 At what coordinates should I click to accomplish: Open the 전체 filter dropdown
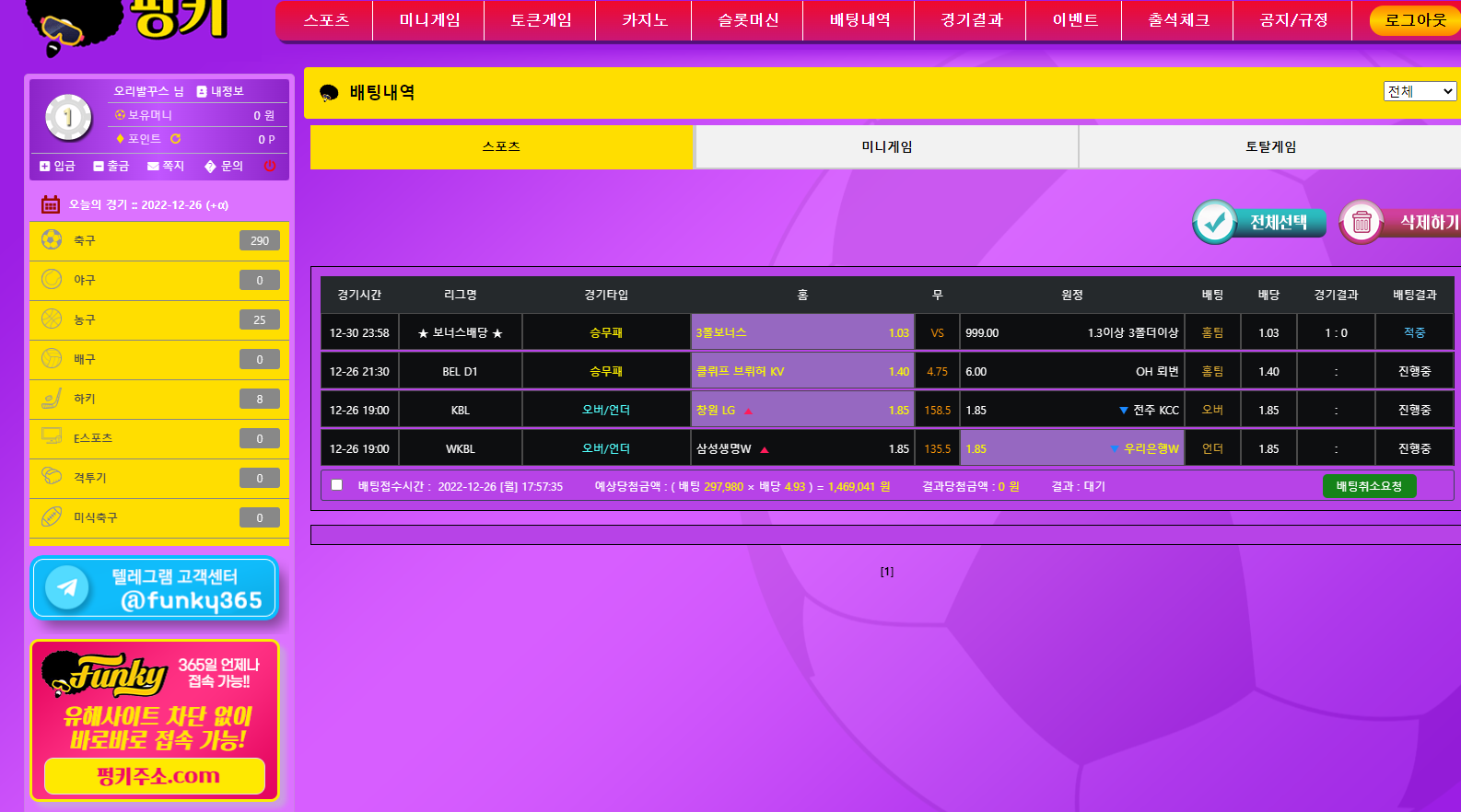1419,91
